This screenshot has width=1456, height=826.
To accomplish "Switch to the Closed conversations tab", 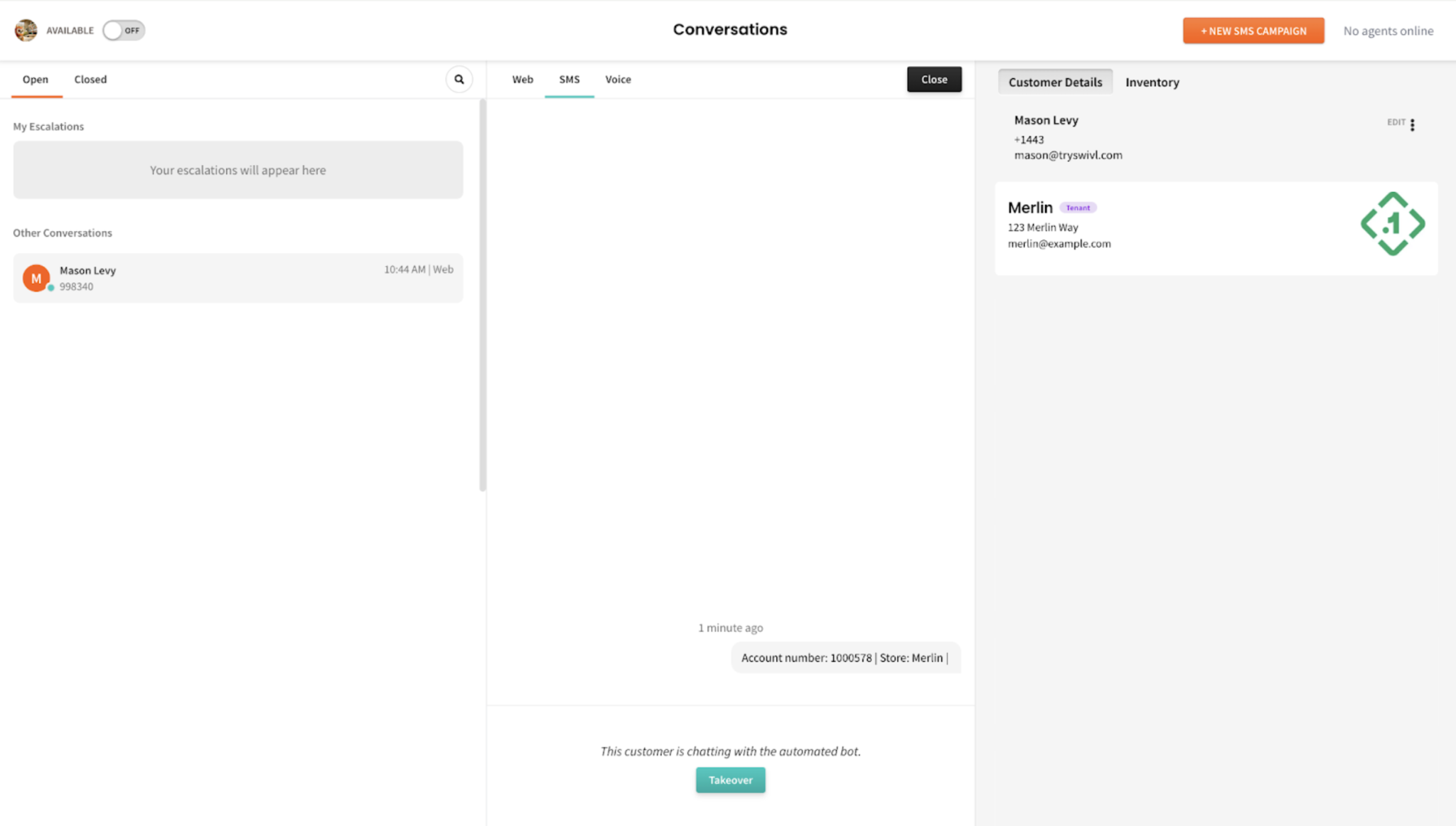I will pyautogui.click(x=90, y=80).
